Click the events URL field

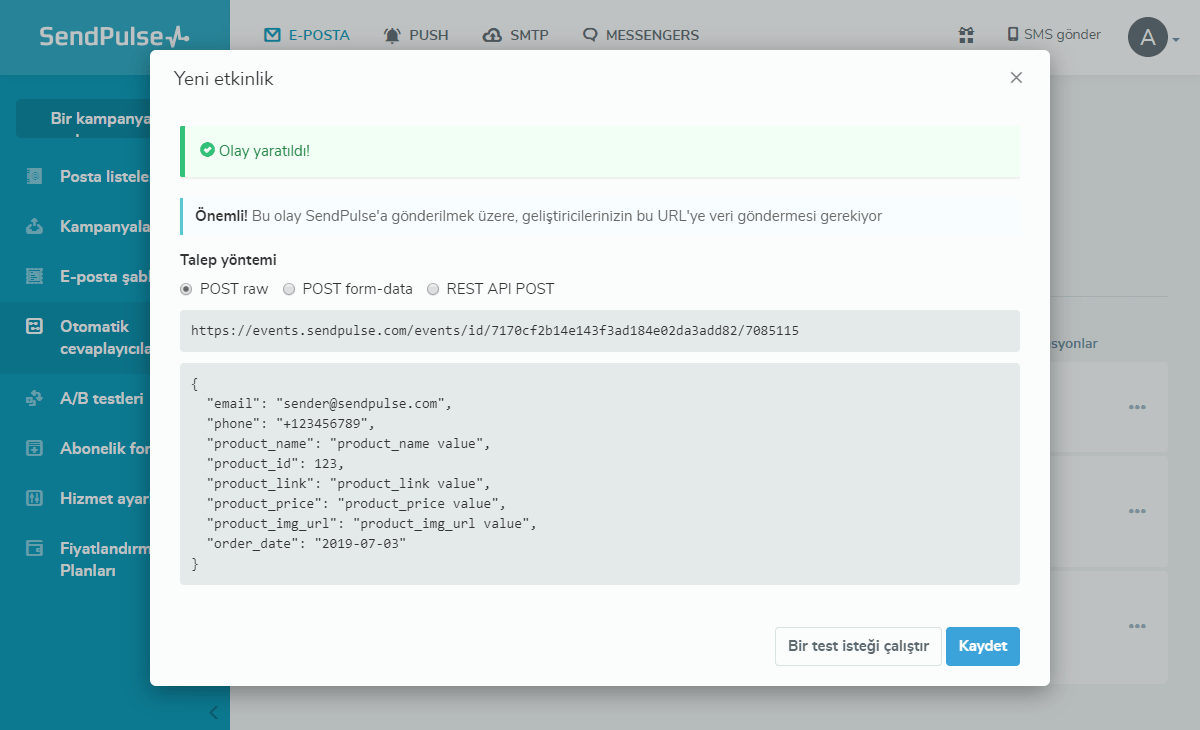(599, 330)
